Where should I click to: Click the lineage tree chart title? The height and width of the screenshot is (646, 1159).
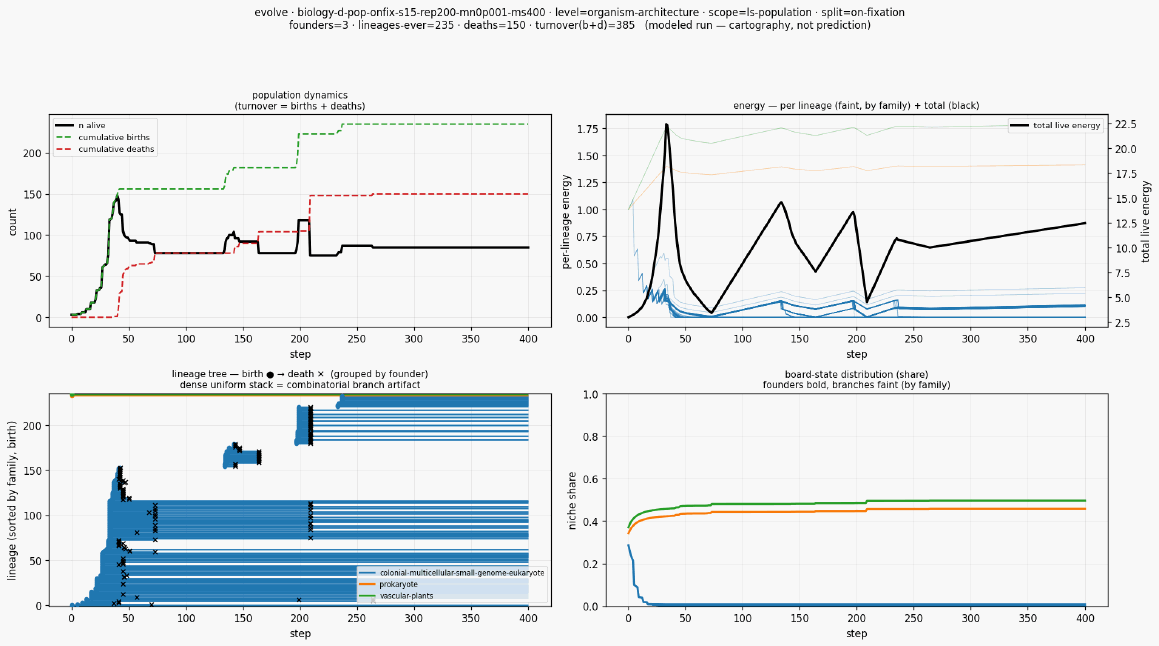pyautogui.click(x=299, y=374)
